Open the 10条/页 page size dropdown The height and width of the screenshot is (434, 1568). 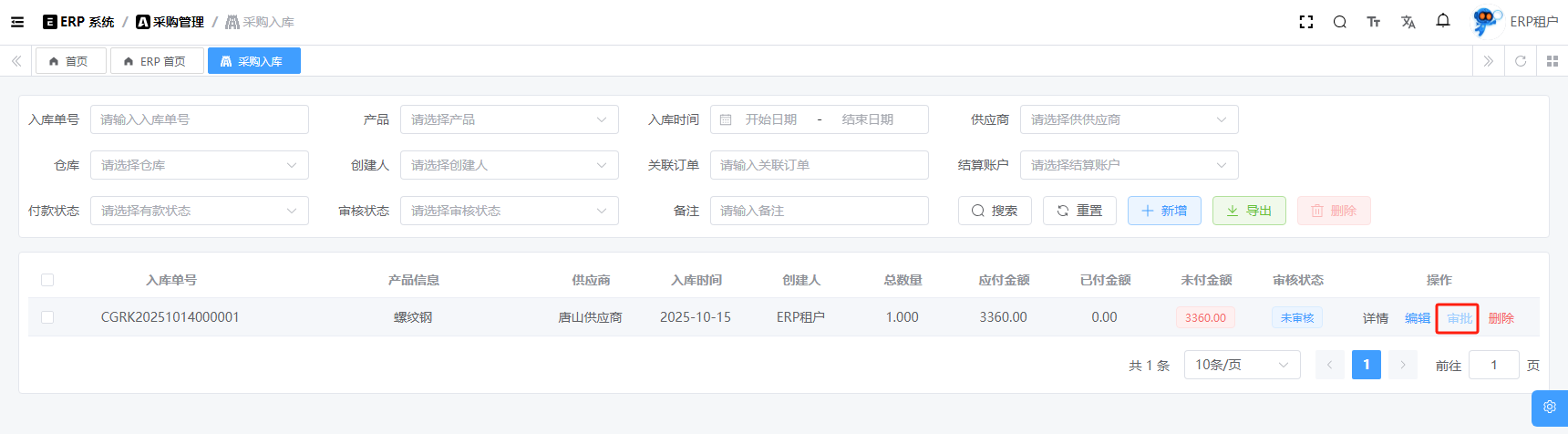tap(1242, 365)
